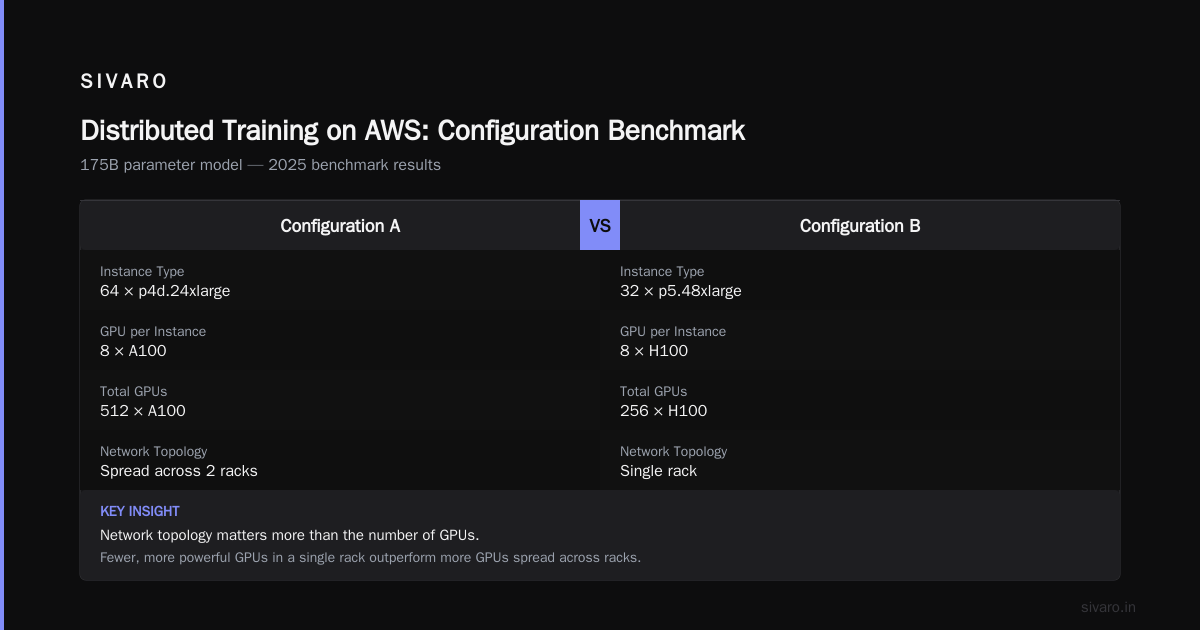
Task: Click the value '8 × H100'
Action: pos(654,351)
